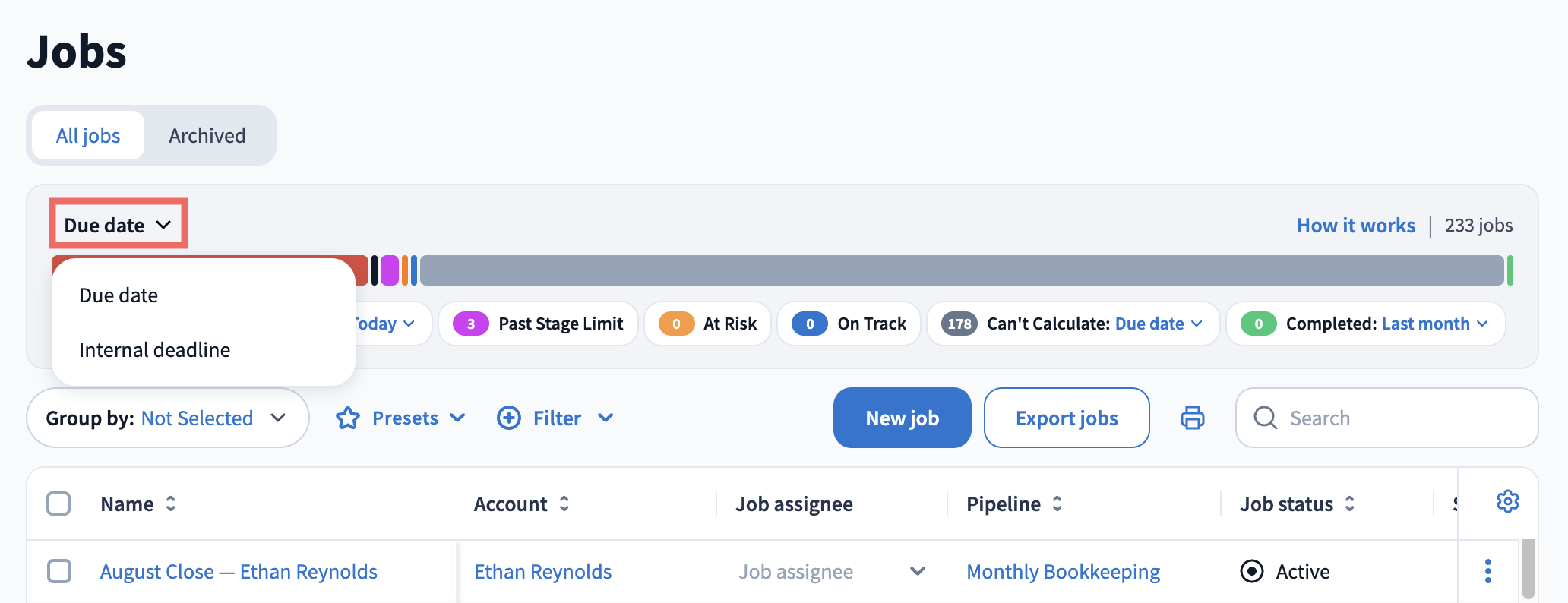The image size is (1568, 603).
Task: Switch to the All jobs tab
Action: (88, 135)
